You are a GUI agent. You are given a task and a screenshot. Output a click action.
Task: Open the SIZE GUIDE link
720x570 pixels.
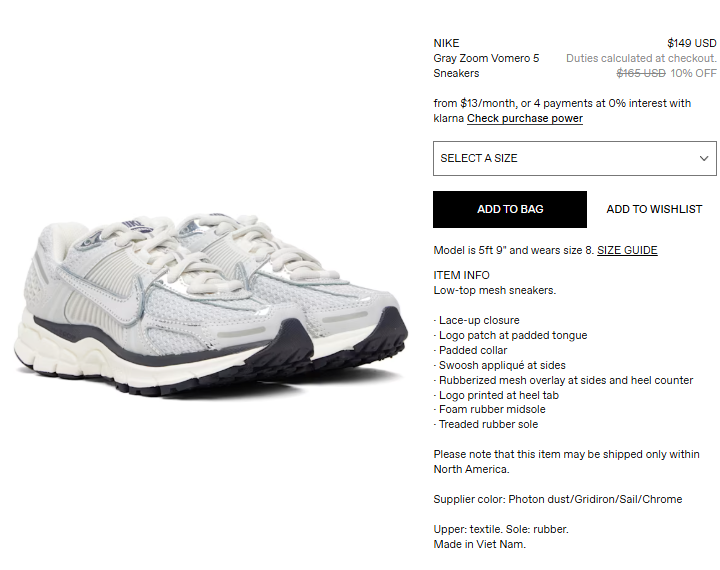point(627,250)
